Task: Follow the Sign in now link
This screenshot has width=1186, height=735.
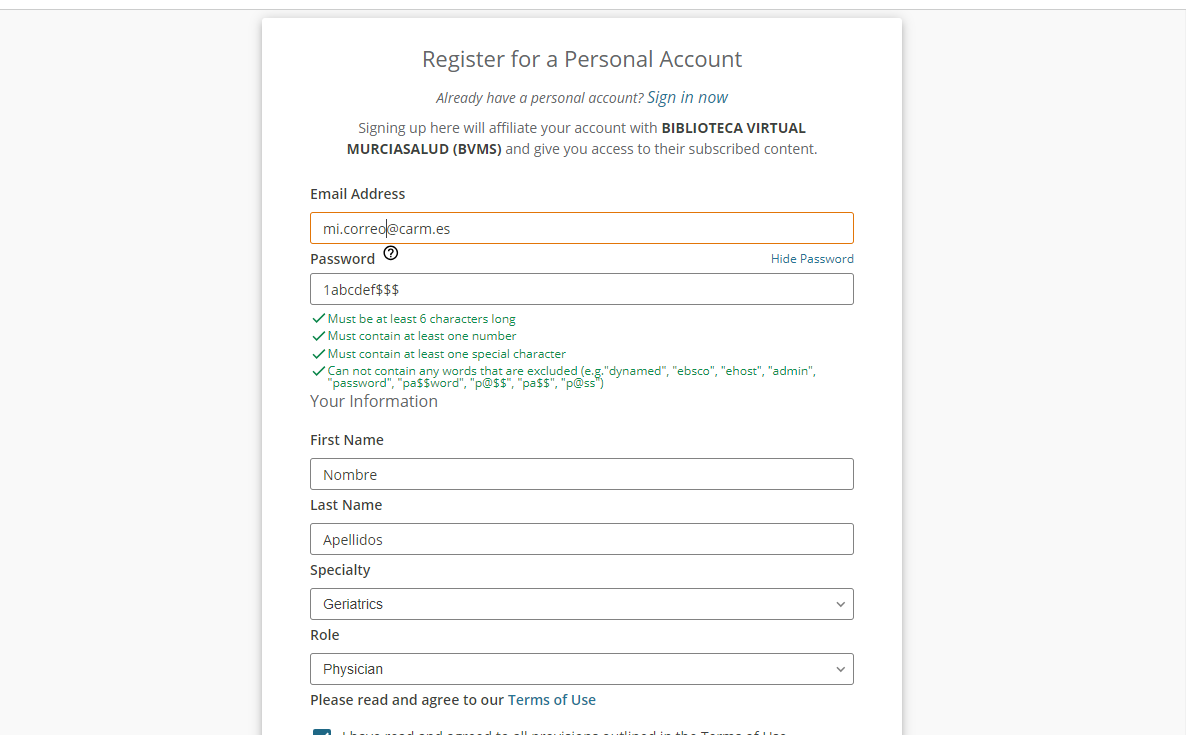Action: coord(687,97)
